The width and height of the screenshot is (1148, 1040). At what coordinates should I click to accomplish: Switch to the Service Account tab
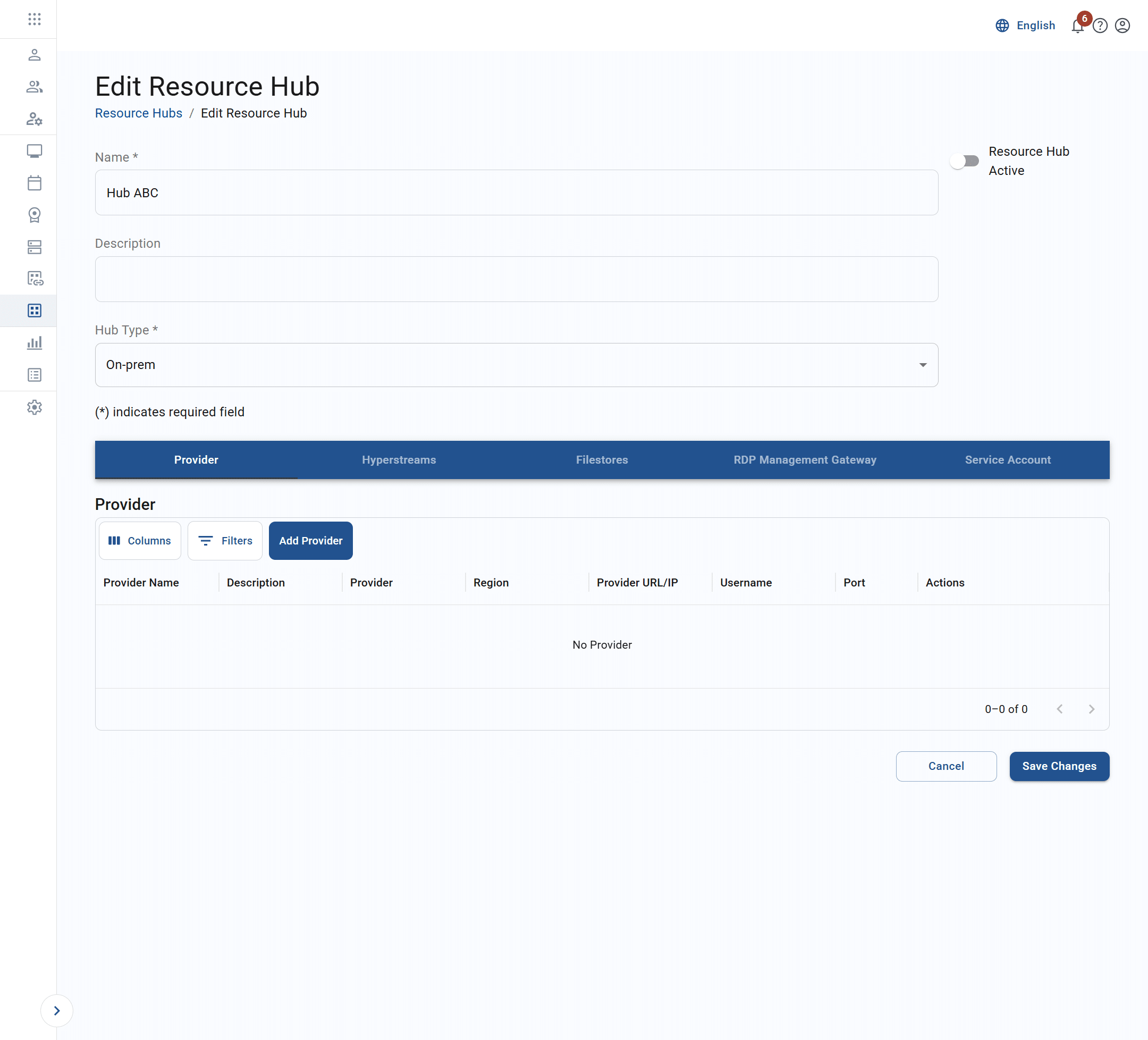[x=1007, y=459]
